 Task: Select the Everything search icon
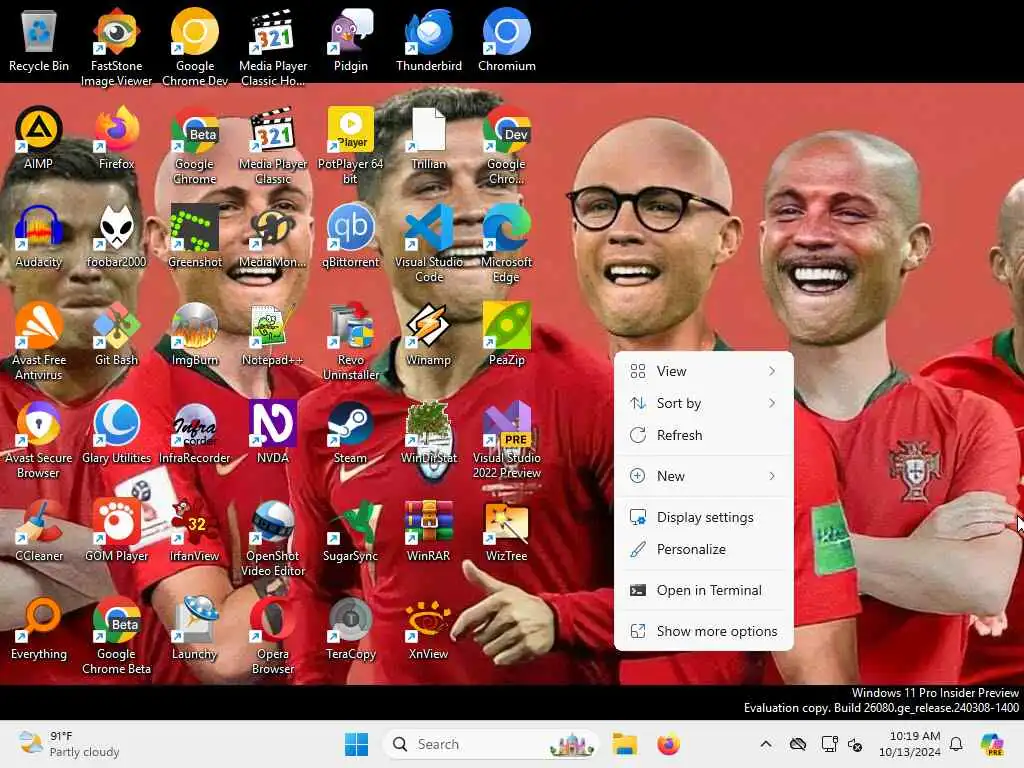click(39, 628)
